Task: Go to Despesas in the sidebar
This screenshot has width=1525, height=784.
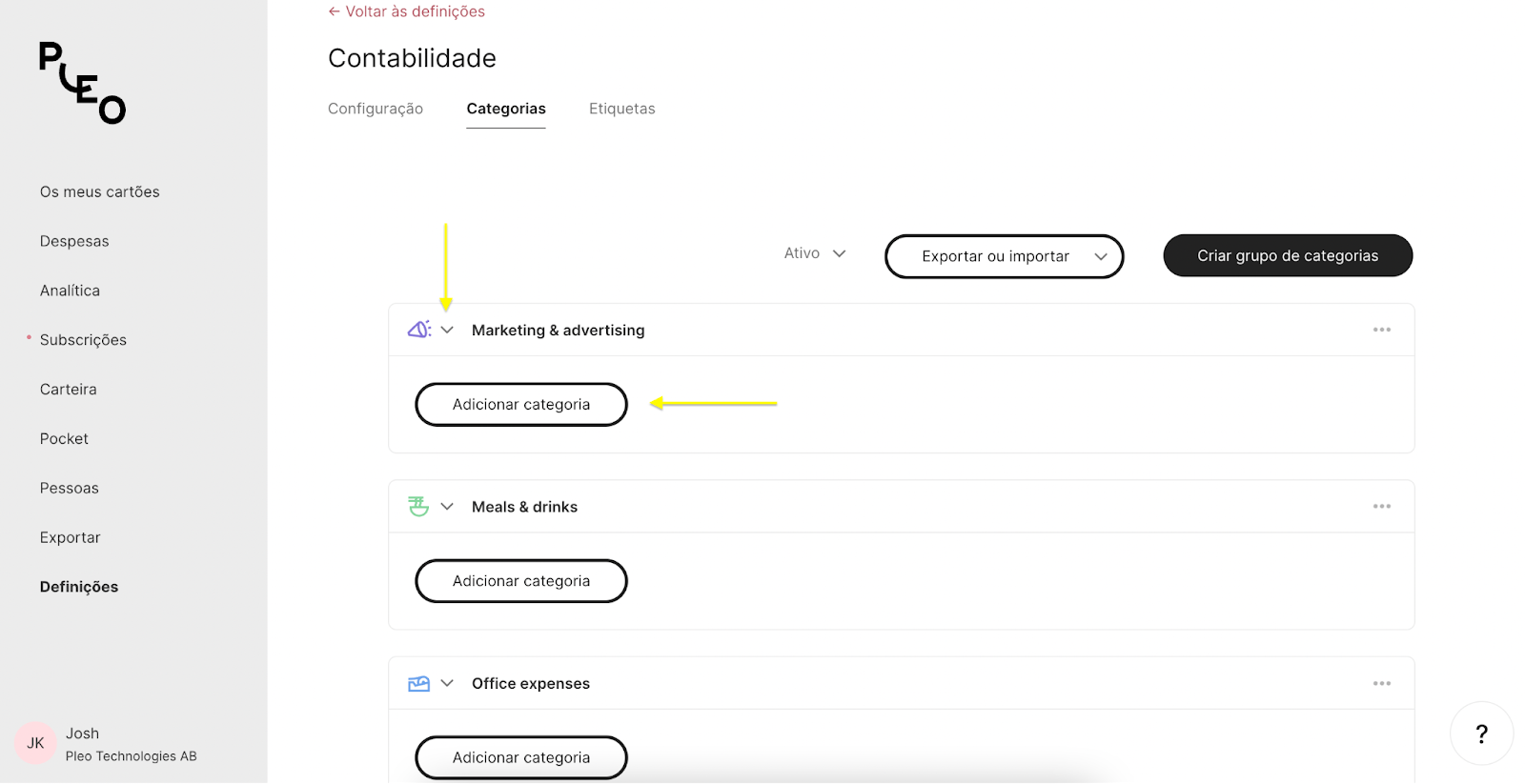Action: [x=74, y=241]
